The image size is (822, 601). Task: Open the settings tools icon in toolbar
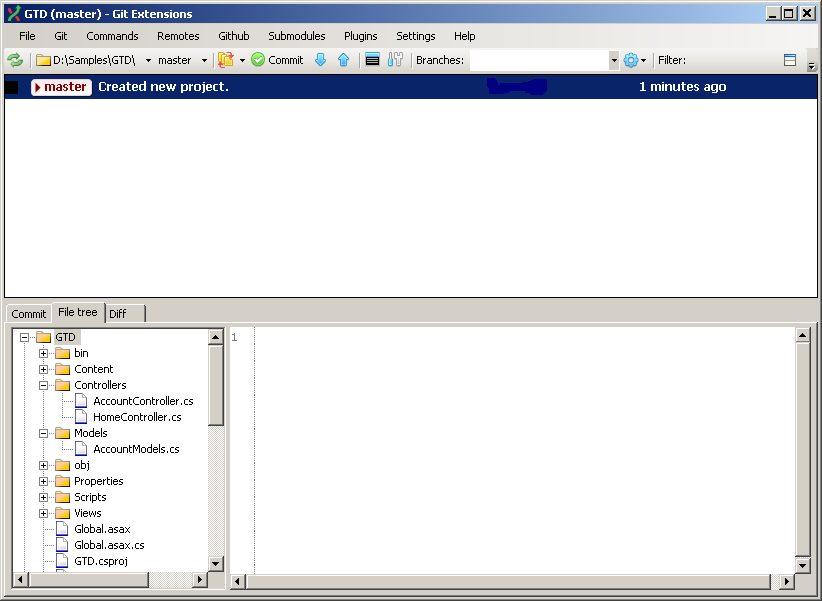[x=395, y=60]
